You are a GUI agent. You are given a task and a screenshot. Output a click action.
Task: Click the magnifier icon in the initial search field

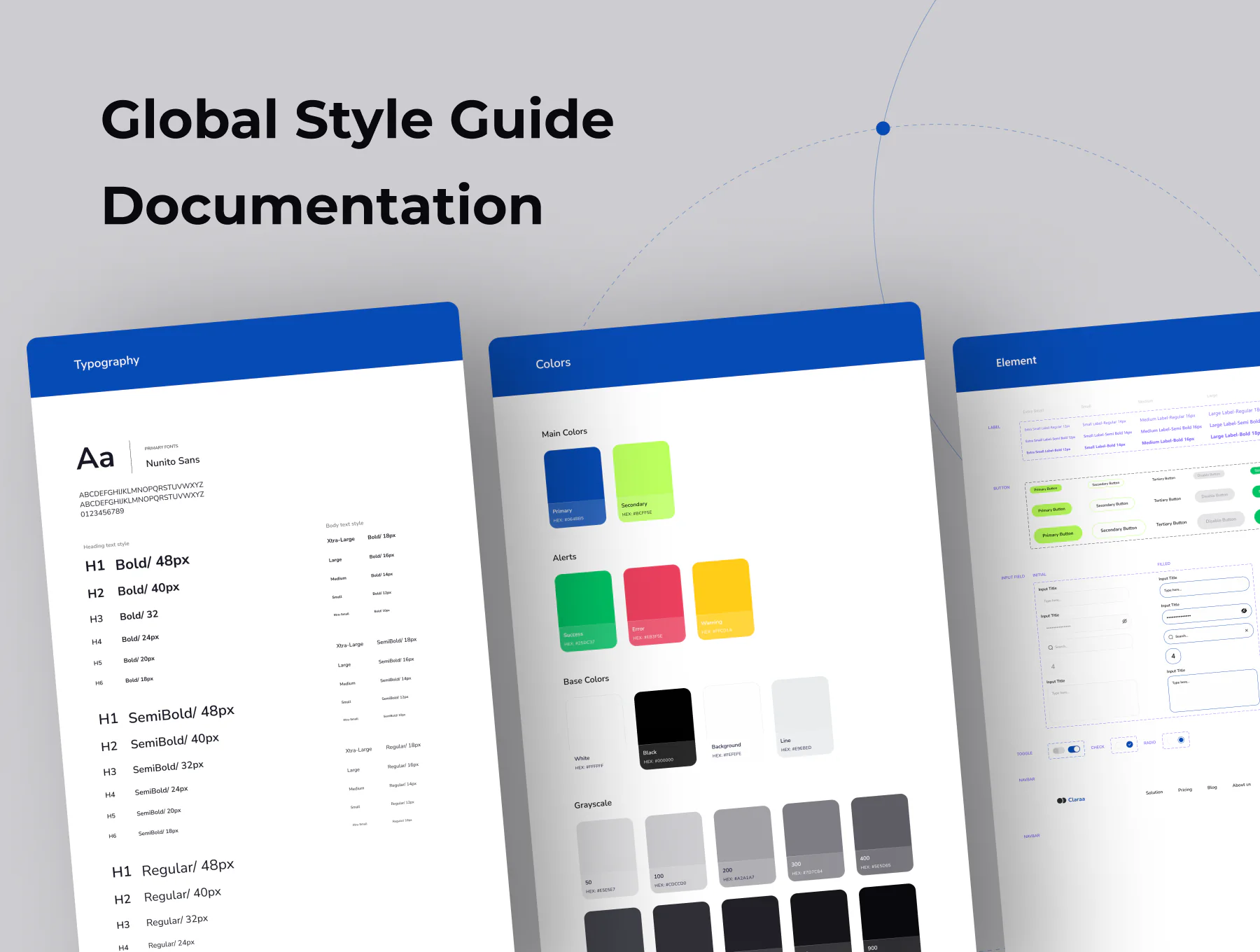point(1051,647)
